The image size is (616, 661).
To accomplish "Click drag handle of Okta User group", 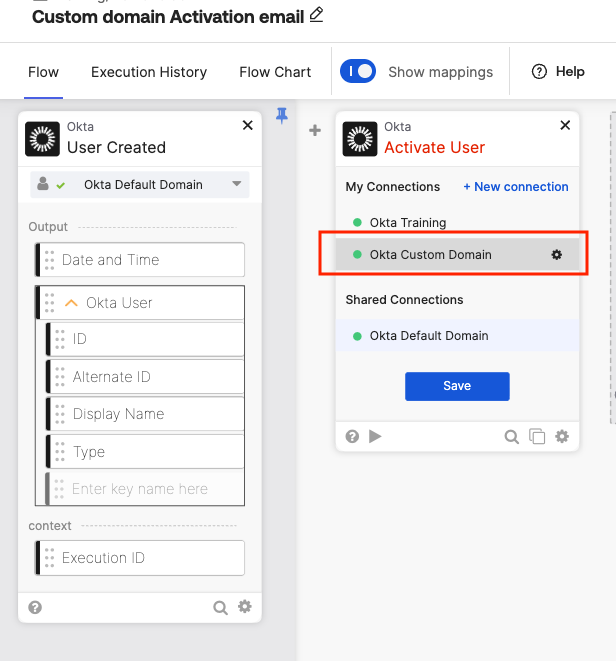I will 49,303.
